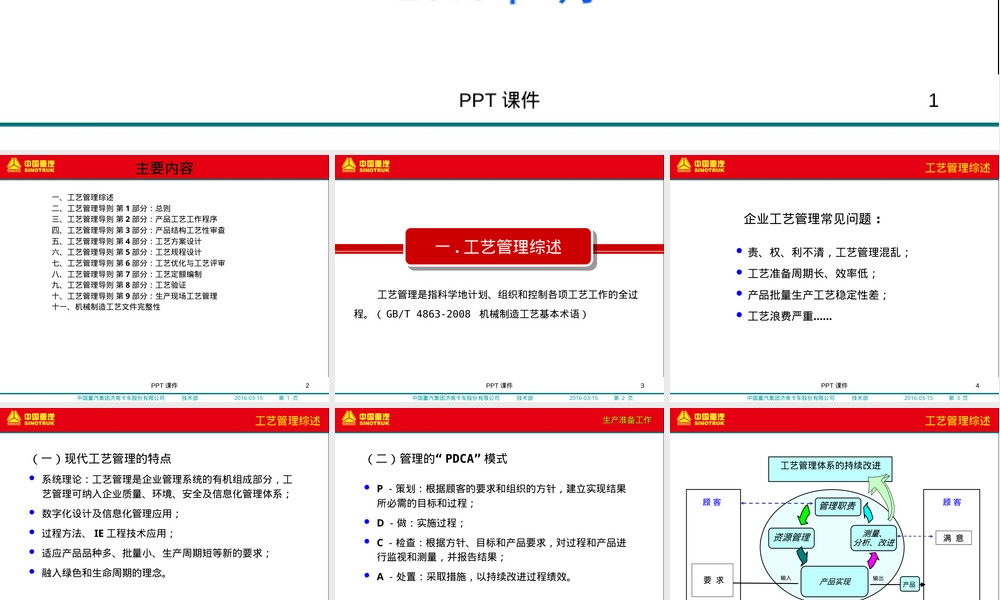Screen dimensions: 1000x600
Task: Select contents line 第6部分:工艺优化与工艺评审
Action: coord(138,263)
